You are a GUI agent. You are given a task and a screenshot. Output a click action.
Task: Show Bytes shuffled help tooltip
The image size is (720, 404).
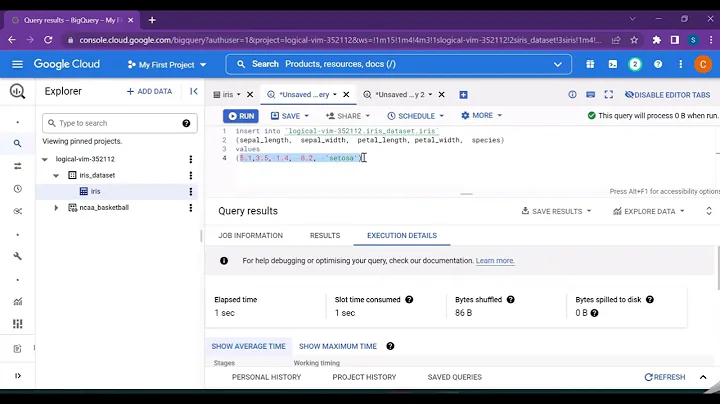tap(511, 299)
